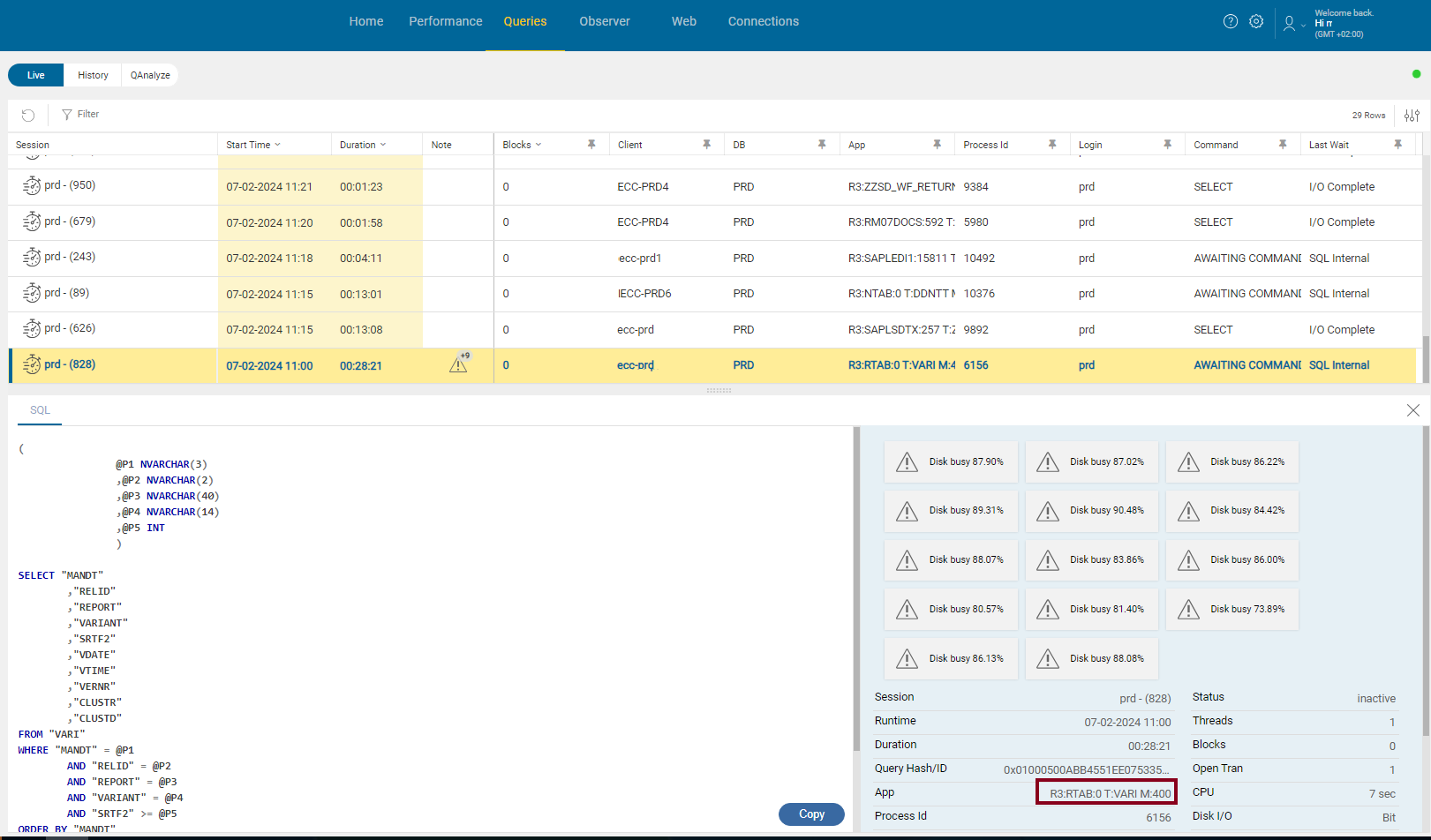
Task: Open the +9 warning note on prd - (828)
Action: pos(459,363)
